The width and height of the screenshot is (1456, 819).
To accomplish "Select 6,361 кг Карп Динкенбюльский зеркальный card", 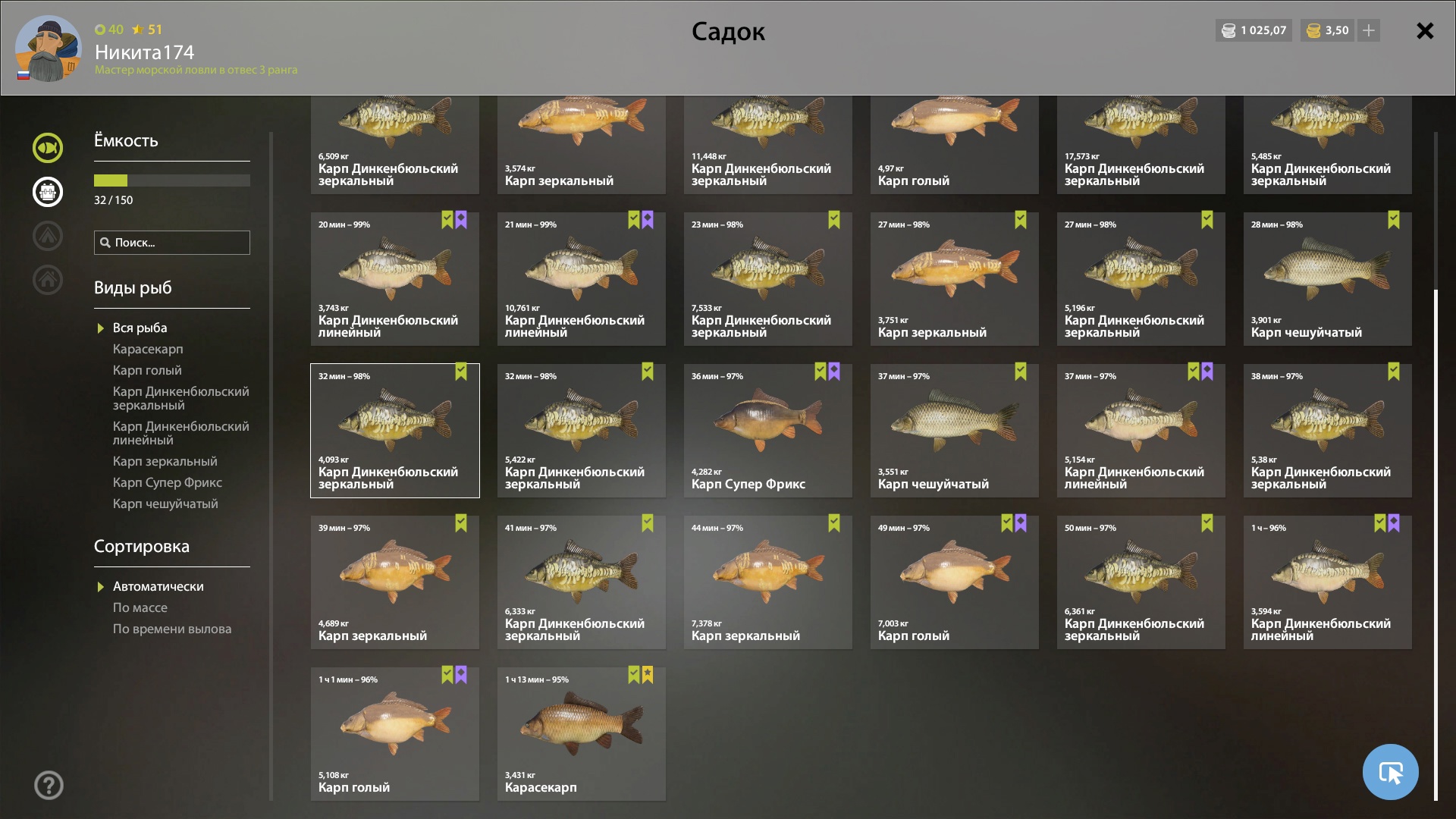I will [1141, 582].
